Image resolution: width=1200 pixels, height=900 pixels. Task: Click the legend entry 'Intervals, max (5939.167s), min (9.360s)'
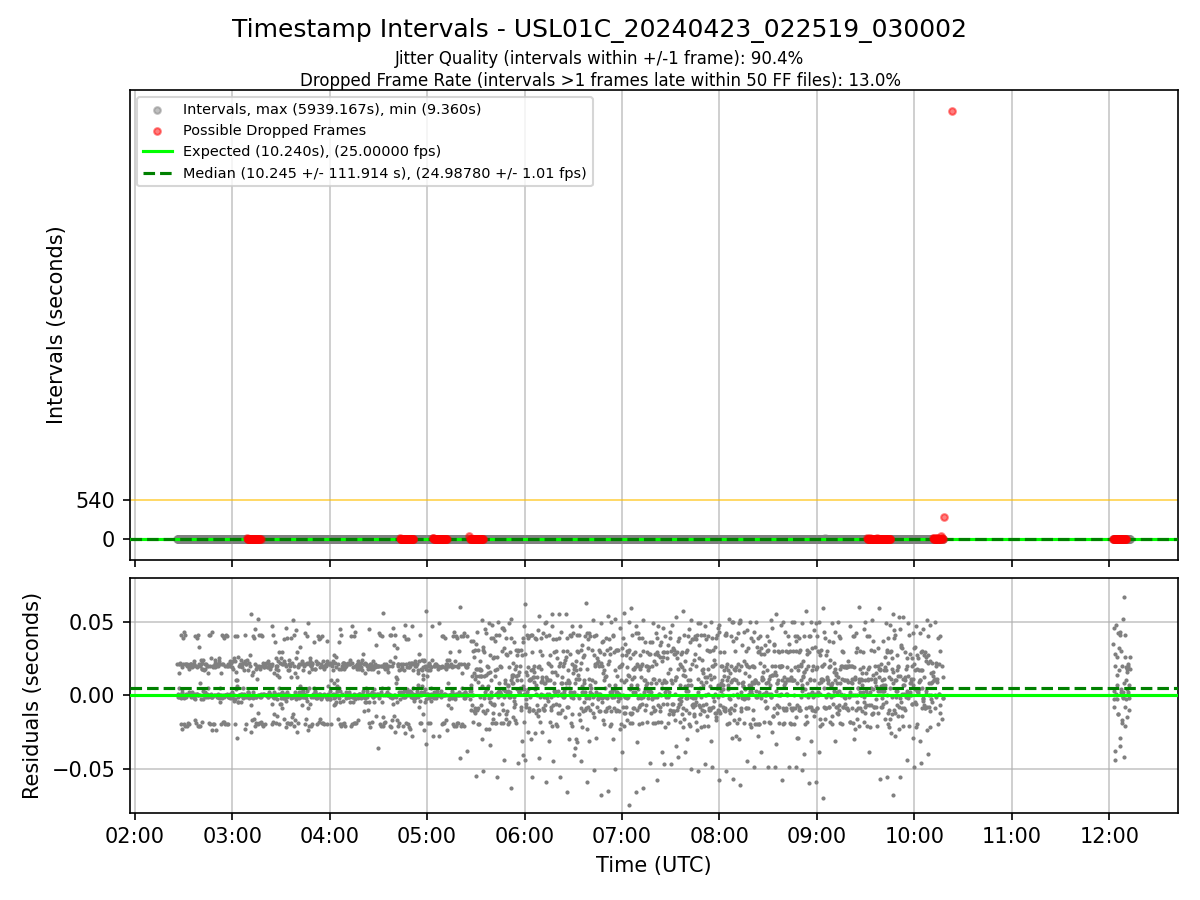pyautogui.click(x=332, y=108)
